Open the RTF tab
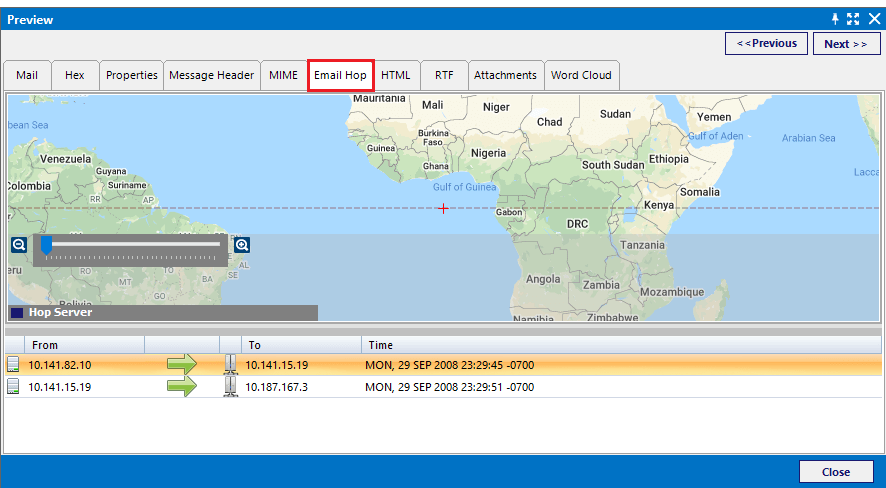Viewport: 886px width, 488px height. tap(444, 75)
